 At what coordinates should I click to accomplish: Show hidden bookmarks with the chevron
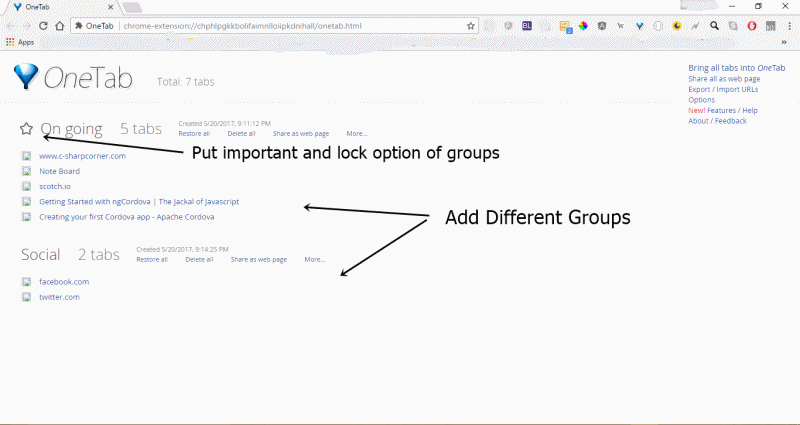click(x=784, y=42)
